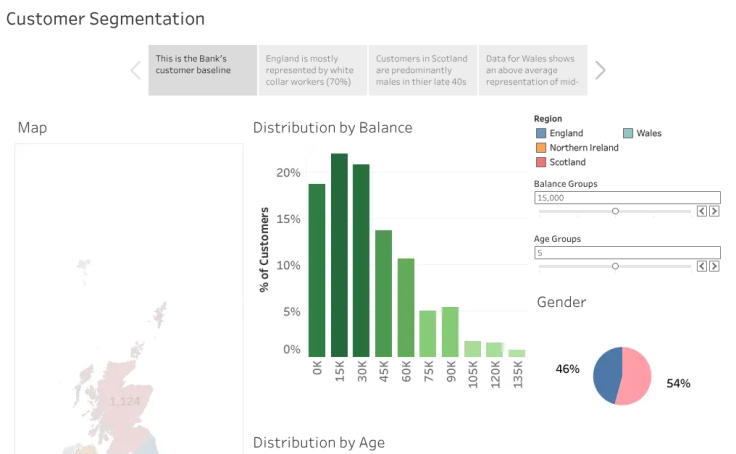Click the Balance Groups slider handle
The width and height of the screenshot is (736, 454).
pos(615,211)
